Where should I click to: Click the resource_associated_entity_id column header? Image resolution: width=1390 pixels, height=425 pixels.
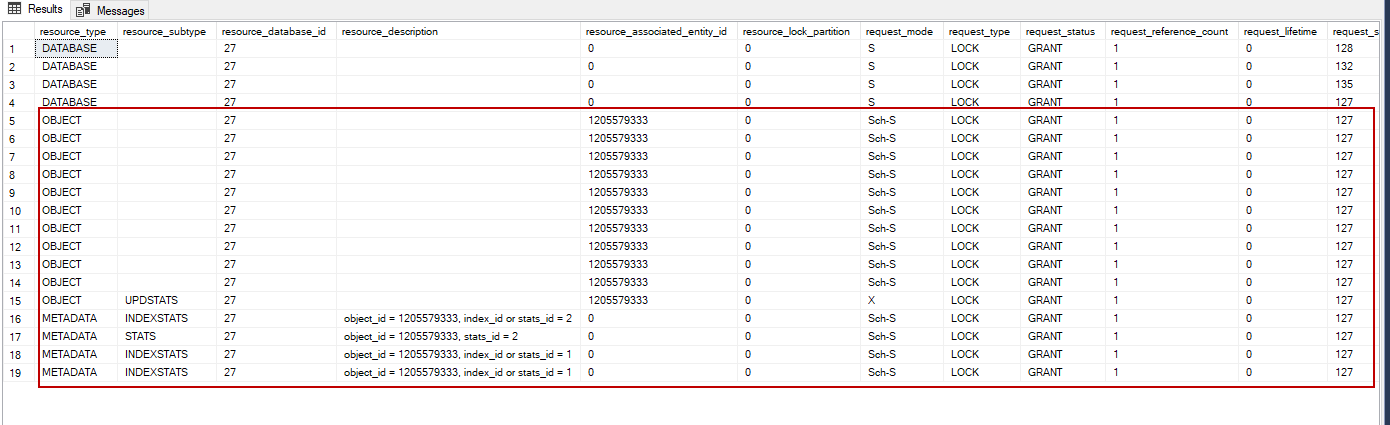pos(657,32)
